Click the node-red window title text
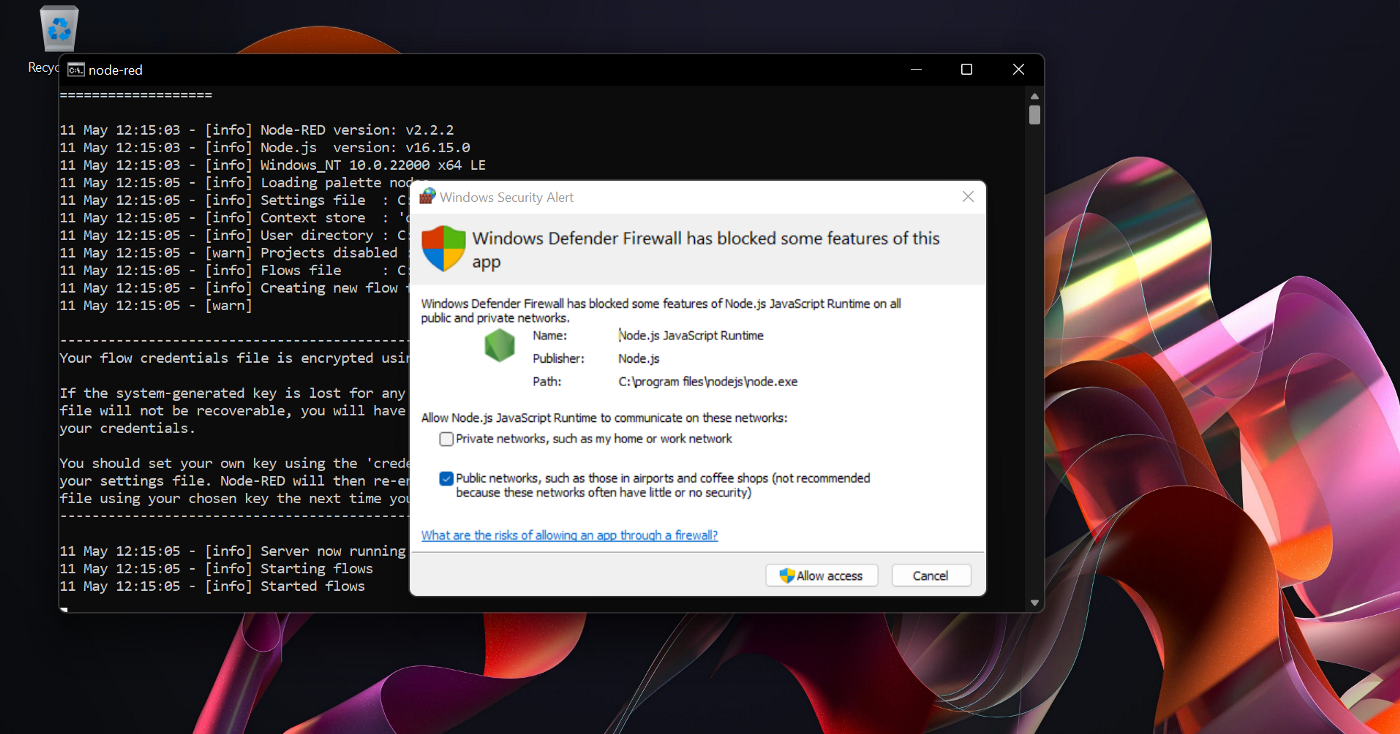 116,70
